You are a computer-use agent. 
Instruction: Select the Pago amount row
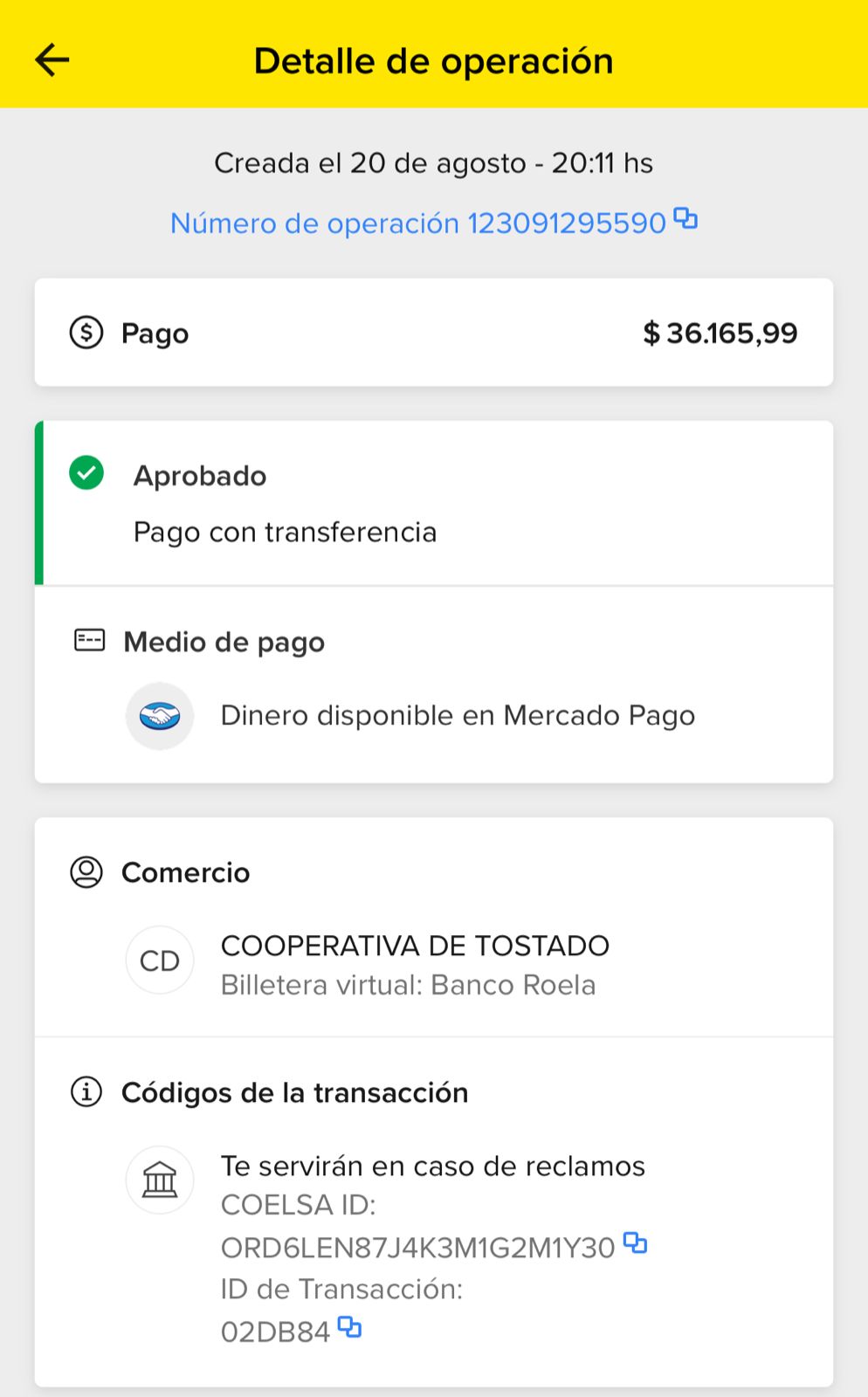(433, 333)
